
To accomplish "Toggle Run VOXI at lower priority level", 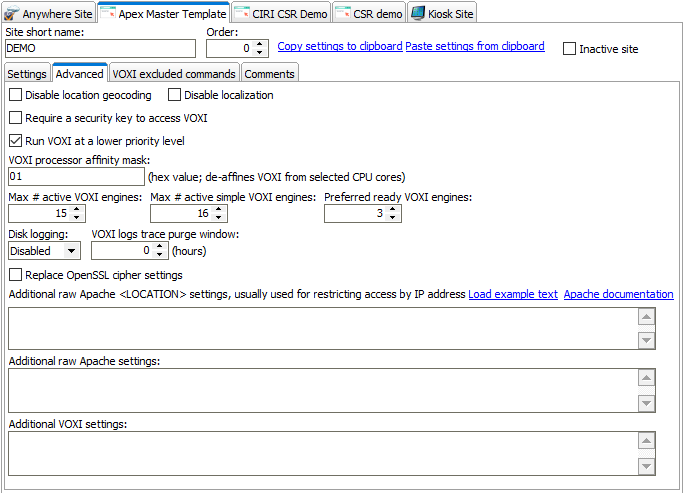I will tap(15, 141).
